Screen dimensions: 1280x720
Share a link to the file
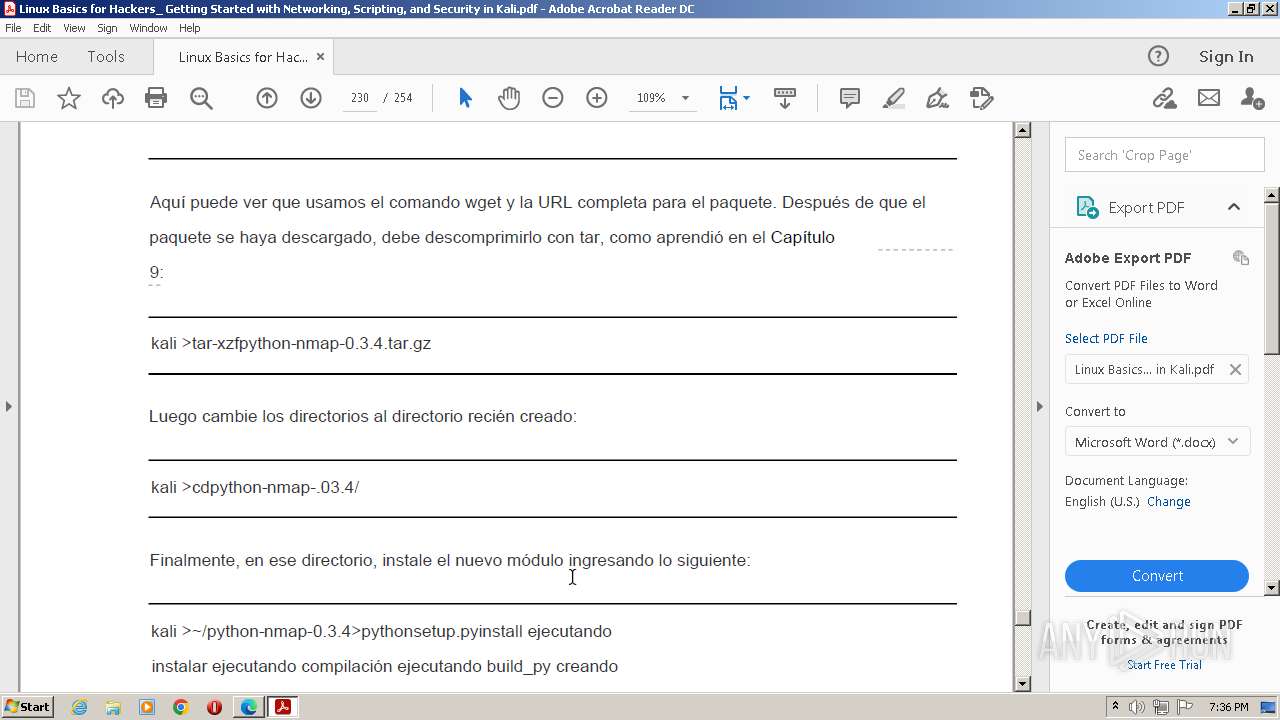(x=1164, y=98)
